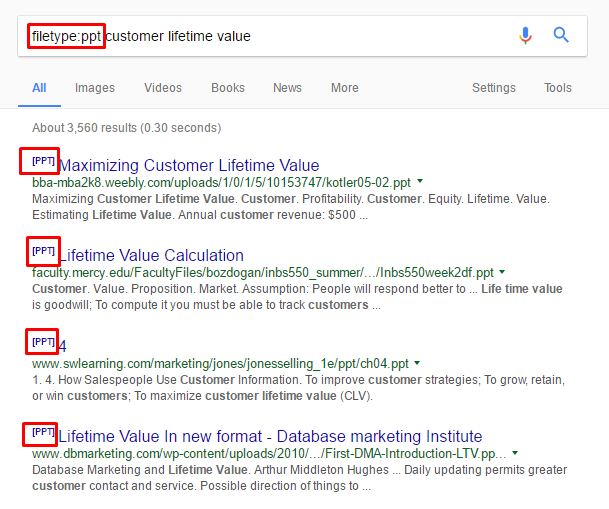The width and height of the screenshot is (609, 509).
Task: Open the search Tools options
Action: point(557,88)
